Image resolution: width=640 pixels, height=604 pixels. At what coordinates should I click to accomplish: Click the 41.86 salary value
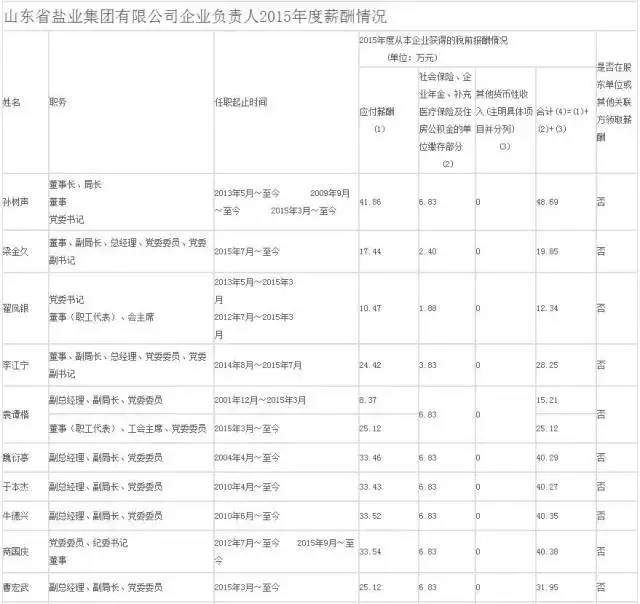click(x=372, y=201)
